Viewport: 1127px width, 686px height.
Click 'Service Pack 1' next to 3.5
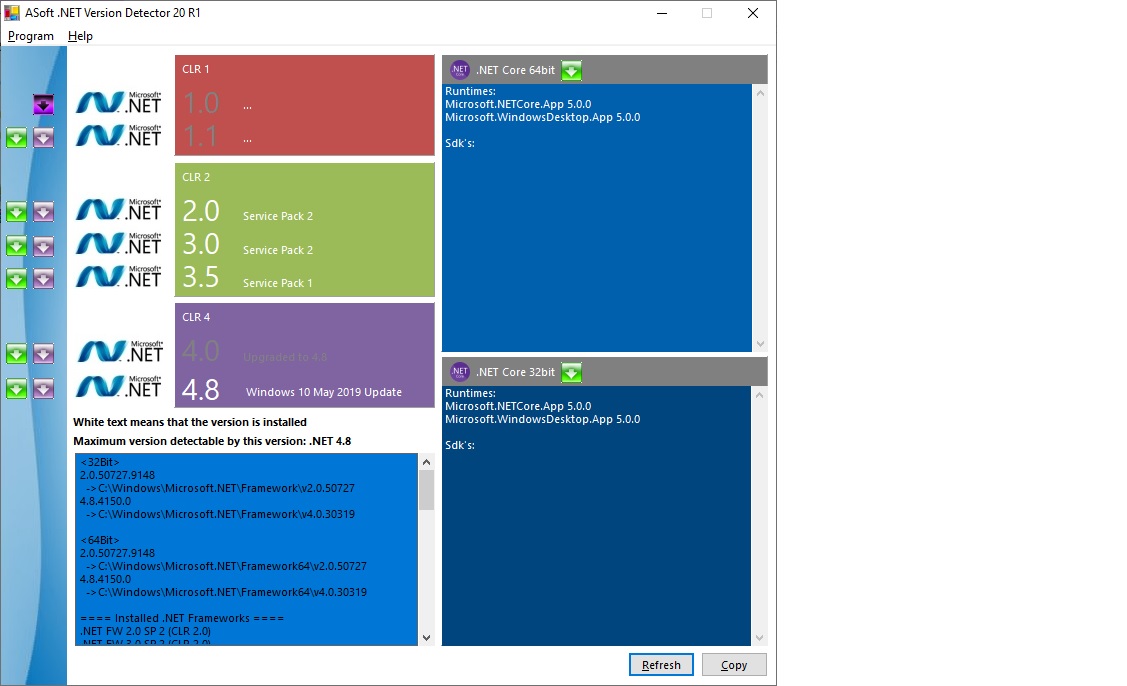coord(277,283)
